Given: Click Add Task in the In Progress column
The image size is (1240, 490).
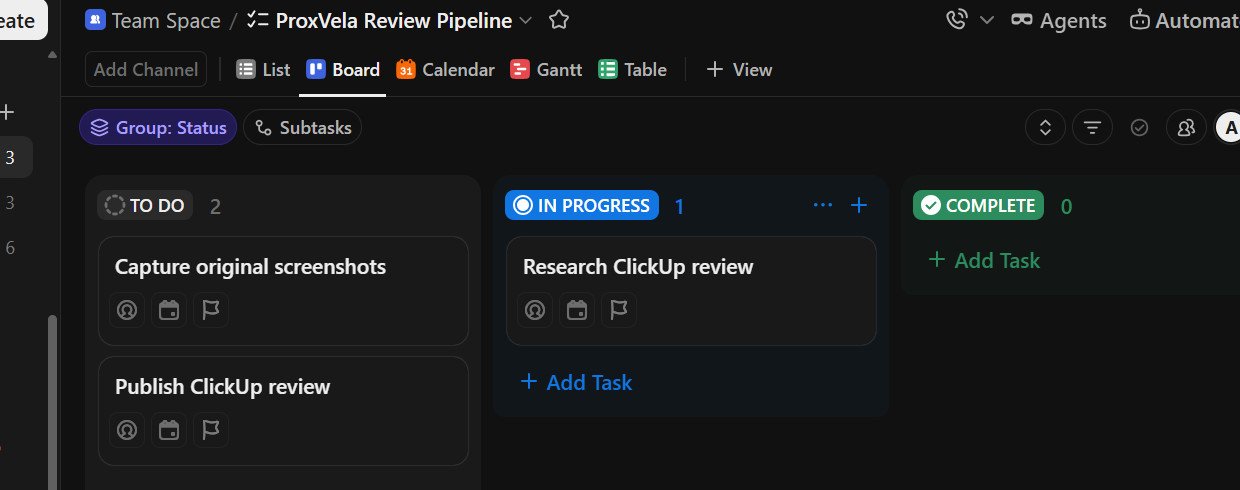Looking at the screenshot, I should coord(576,382).
